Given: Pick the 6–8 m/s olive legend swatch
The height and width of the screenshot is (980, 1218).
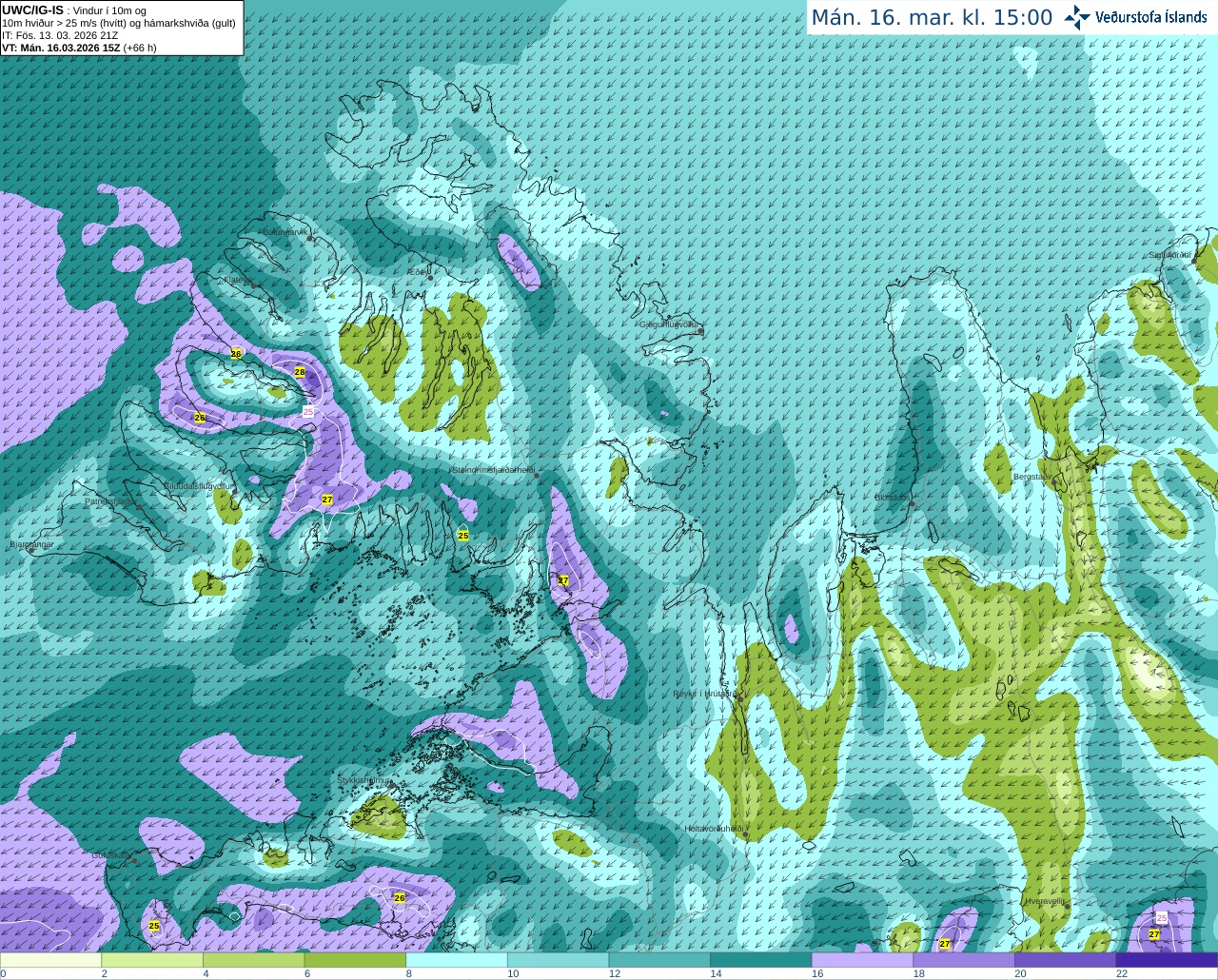Looking at the screenshot, I should (x=355, y=960).
